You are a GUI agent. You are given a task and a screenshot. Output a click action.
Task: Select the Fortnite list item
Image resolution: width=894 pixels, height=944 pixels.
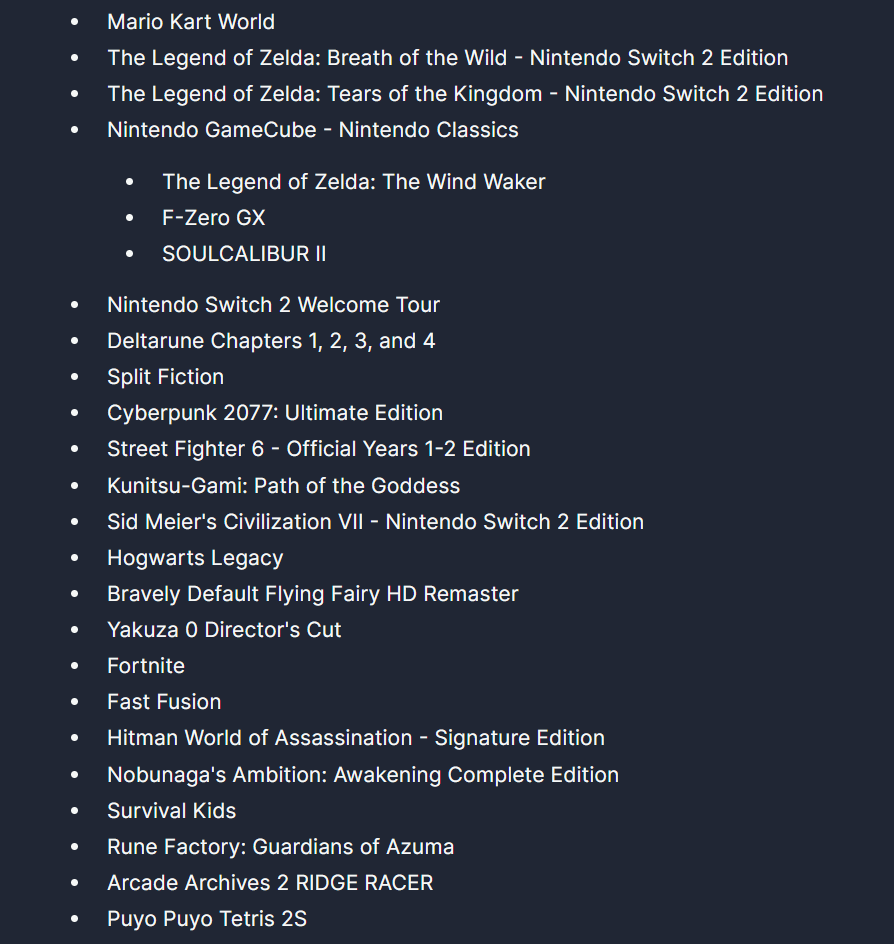tap(146, 666)
